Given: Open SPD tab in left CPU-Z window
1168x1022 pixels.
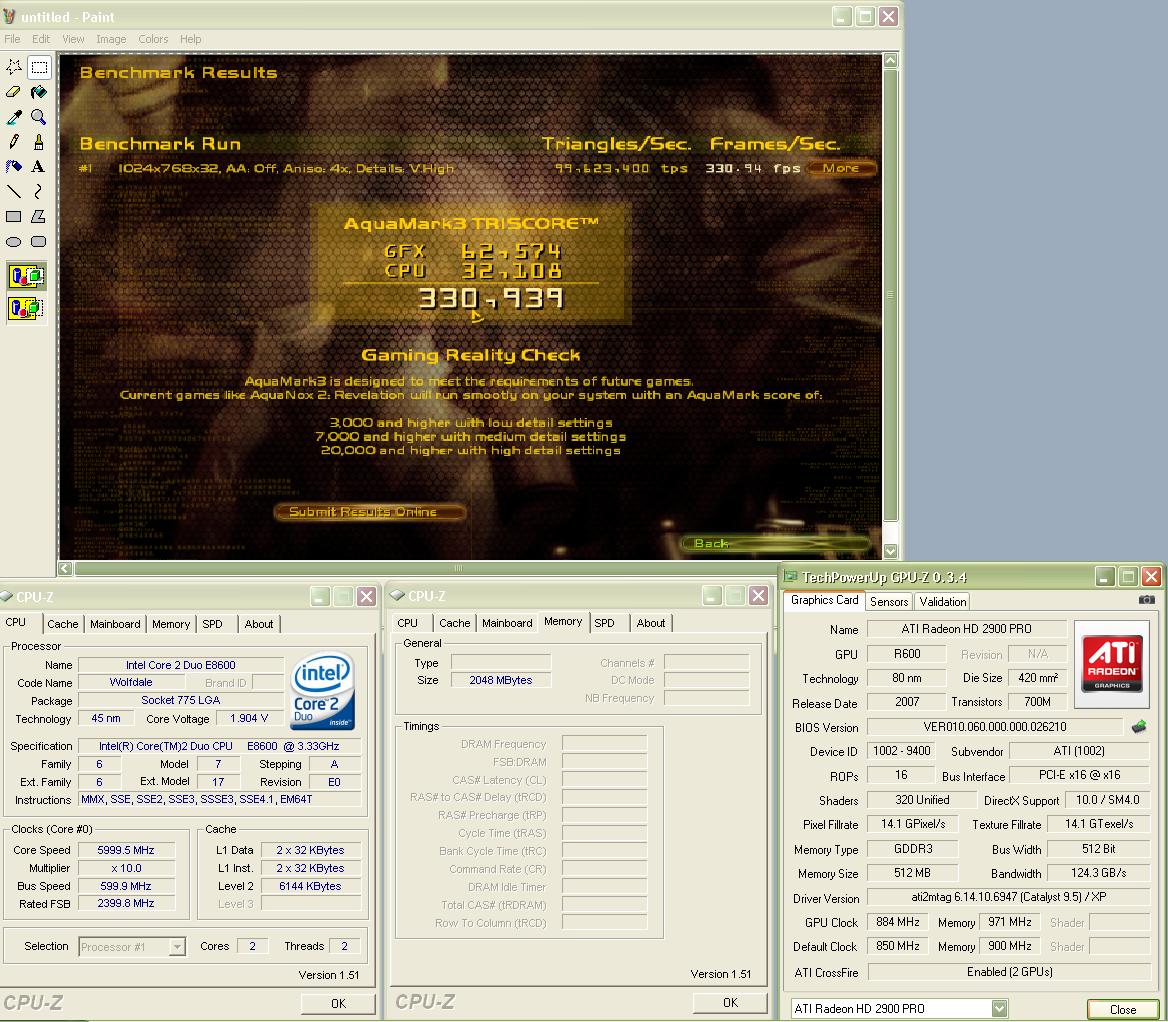Looking at the screenshot, I should point(212,624).
